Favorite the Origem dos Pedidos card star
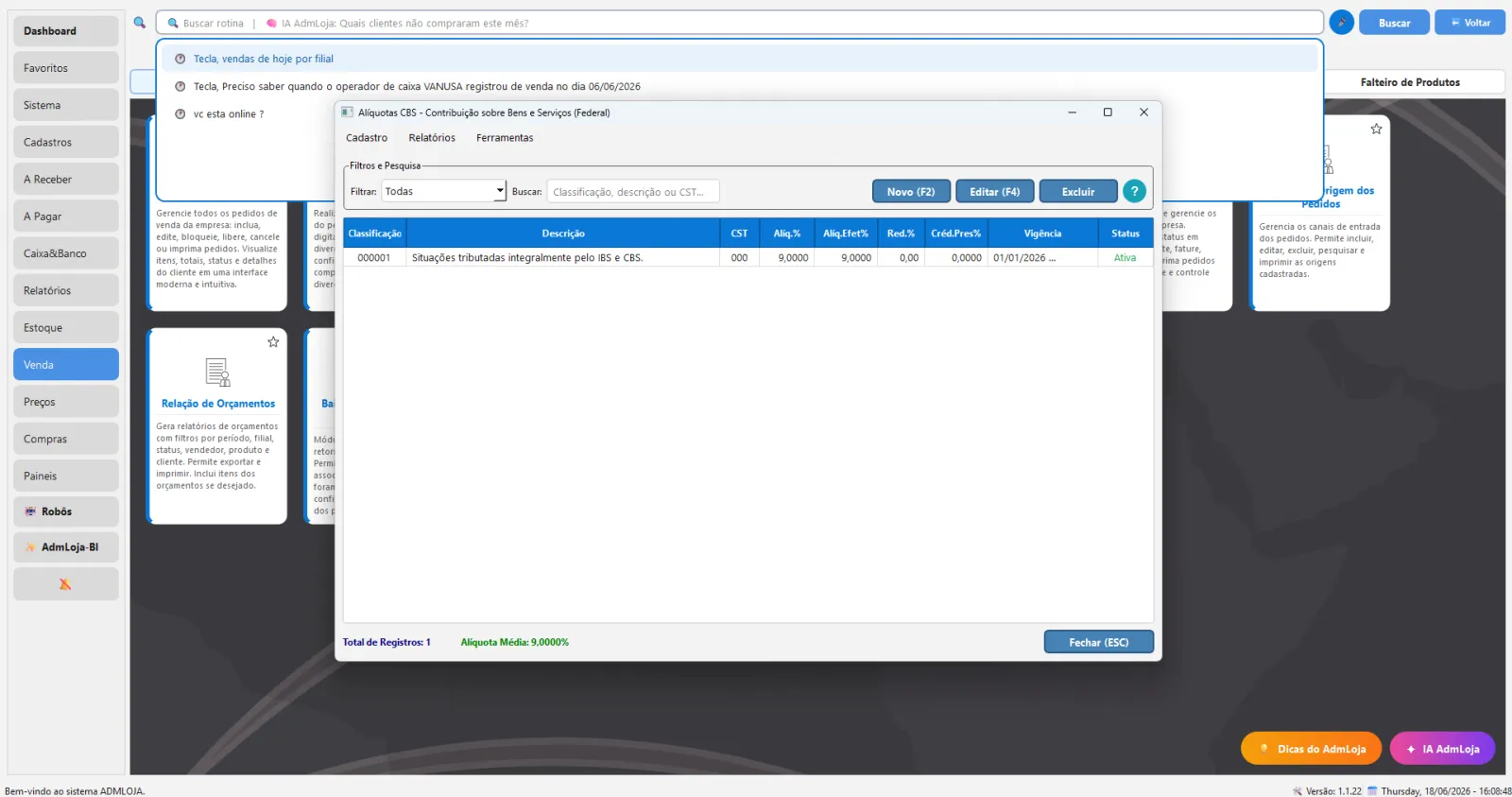Image resolution: width=1512 pixels, height=797 pixels. (x=1376, y=129)
